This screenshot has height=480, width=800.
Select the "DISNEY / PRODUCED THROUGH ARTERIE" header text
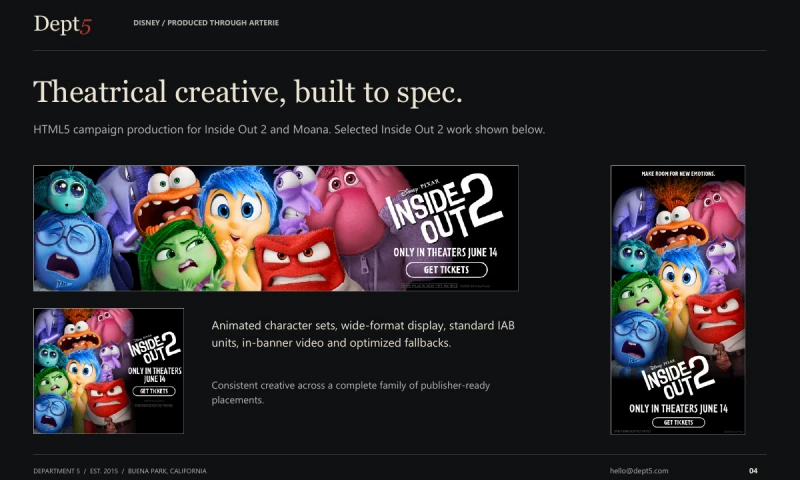[x=206, y=22]
